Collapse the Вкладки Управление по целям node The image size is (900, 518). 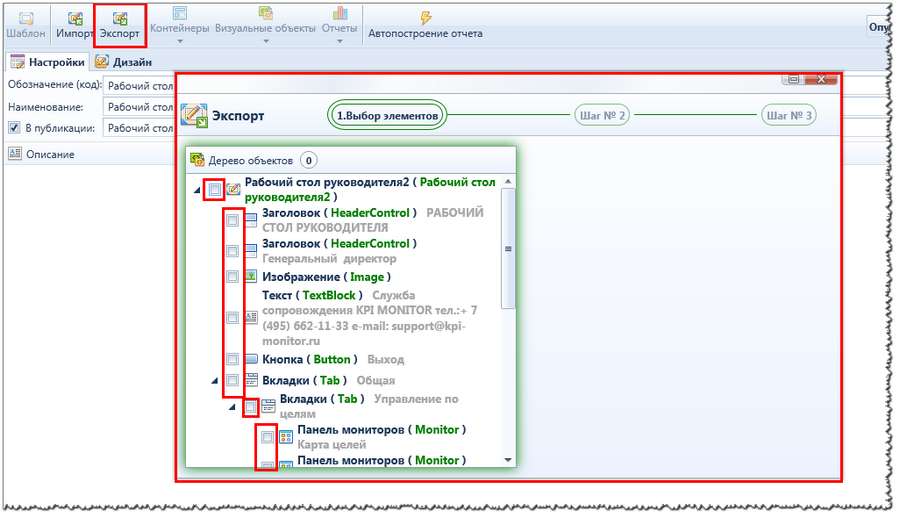tap(232, 407)
